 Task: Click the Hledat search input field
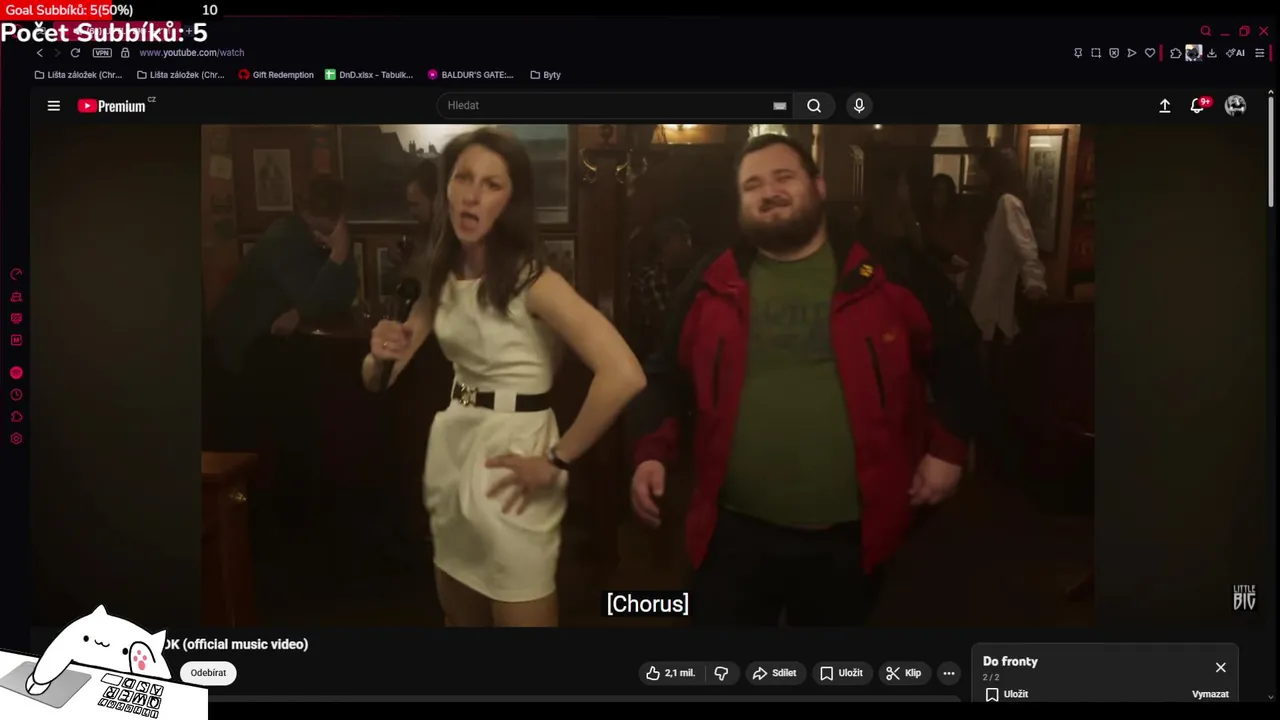pos(605,105)
